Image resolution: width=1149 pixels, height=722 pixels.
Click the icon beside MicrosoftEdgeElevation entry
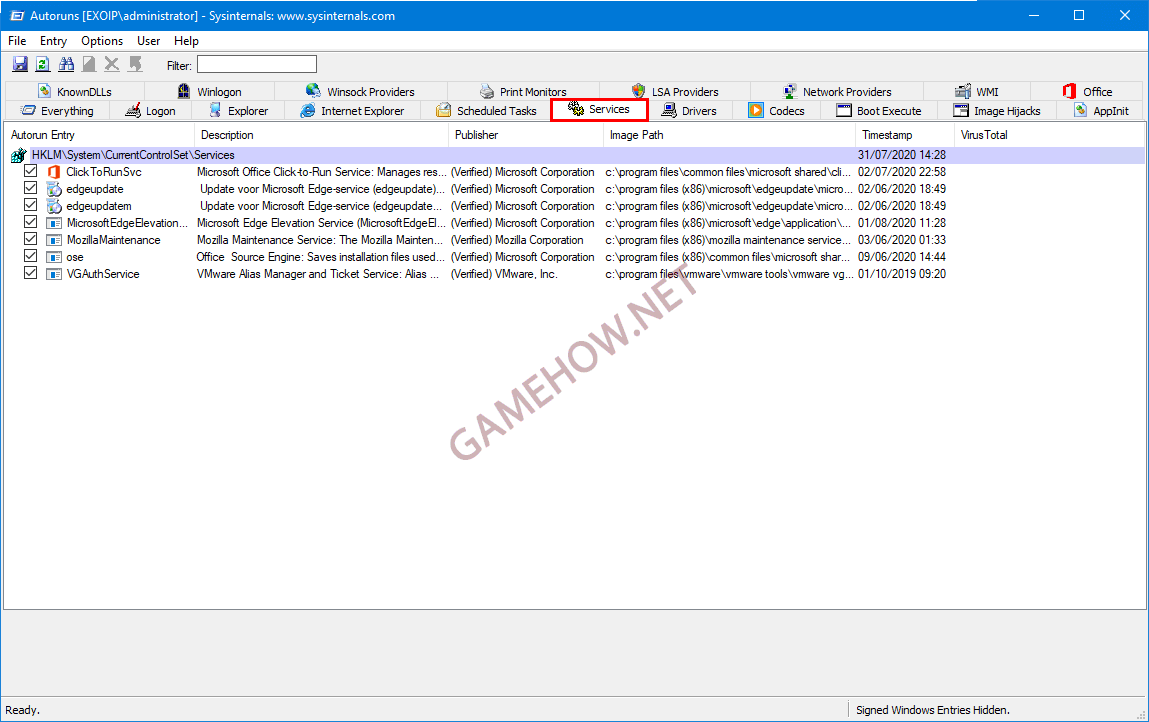click(x=53, y=223)
